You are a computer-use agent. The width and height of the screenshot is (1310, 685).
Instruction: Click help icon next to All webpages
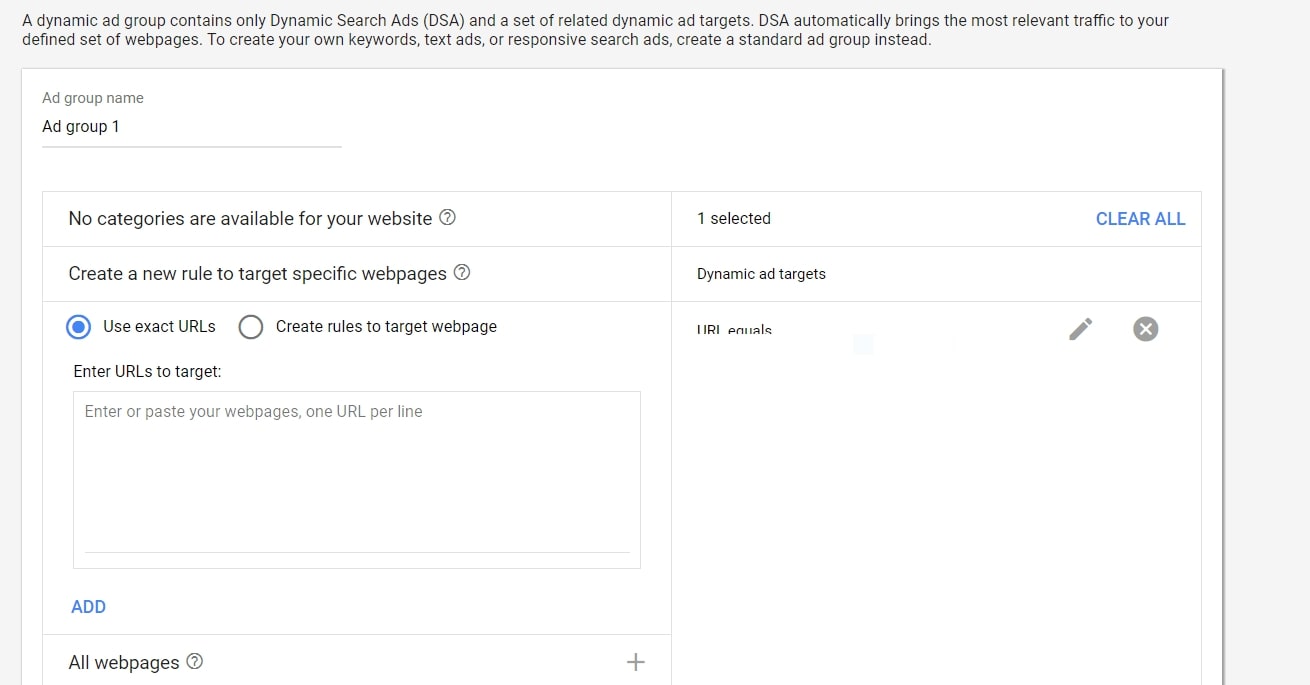click(195, 661)
